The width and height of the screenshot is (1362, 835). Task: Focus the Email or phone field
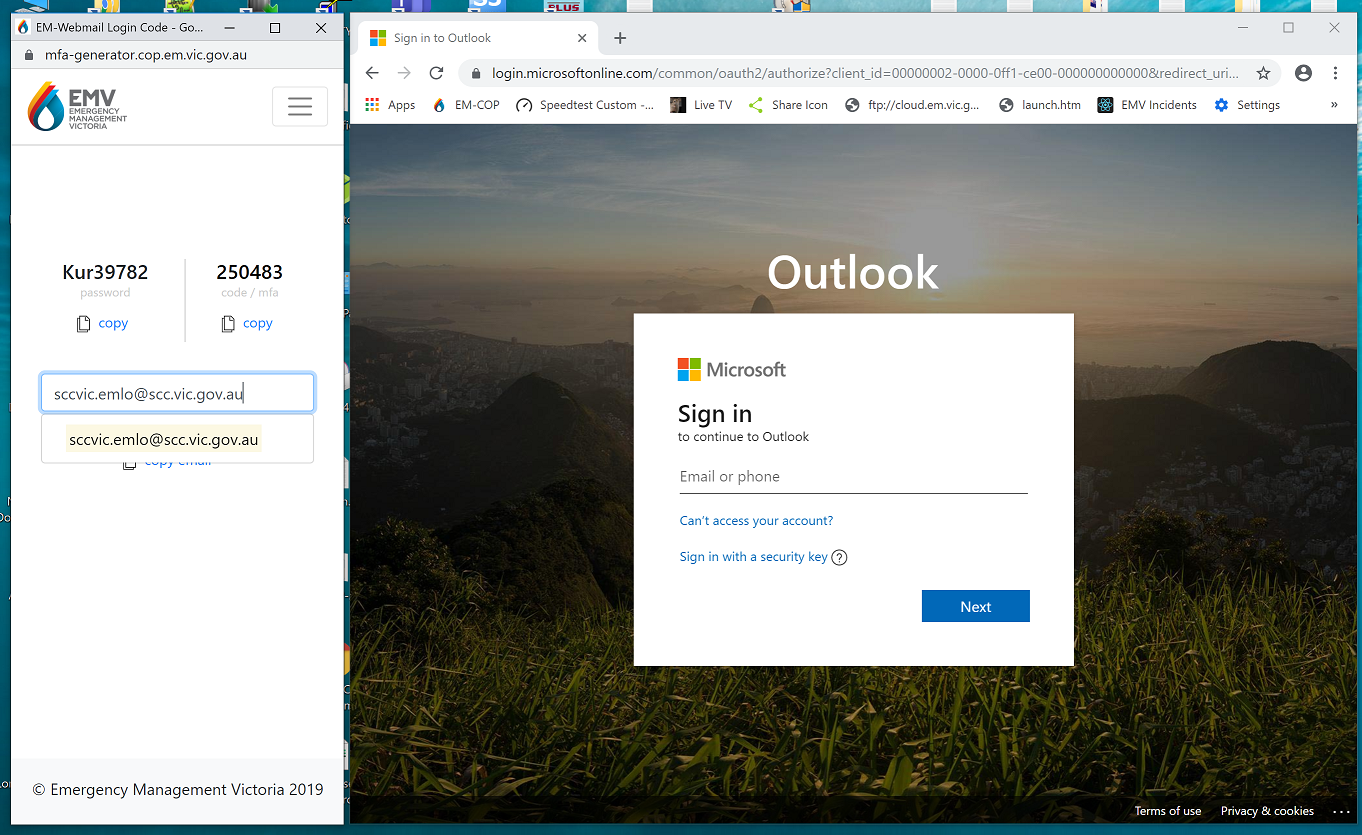click(x=853, y=477)
